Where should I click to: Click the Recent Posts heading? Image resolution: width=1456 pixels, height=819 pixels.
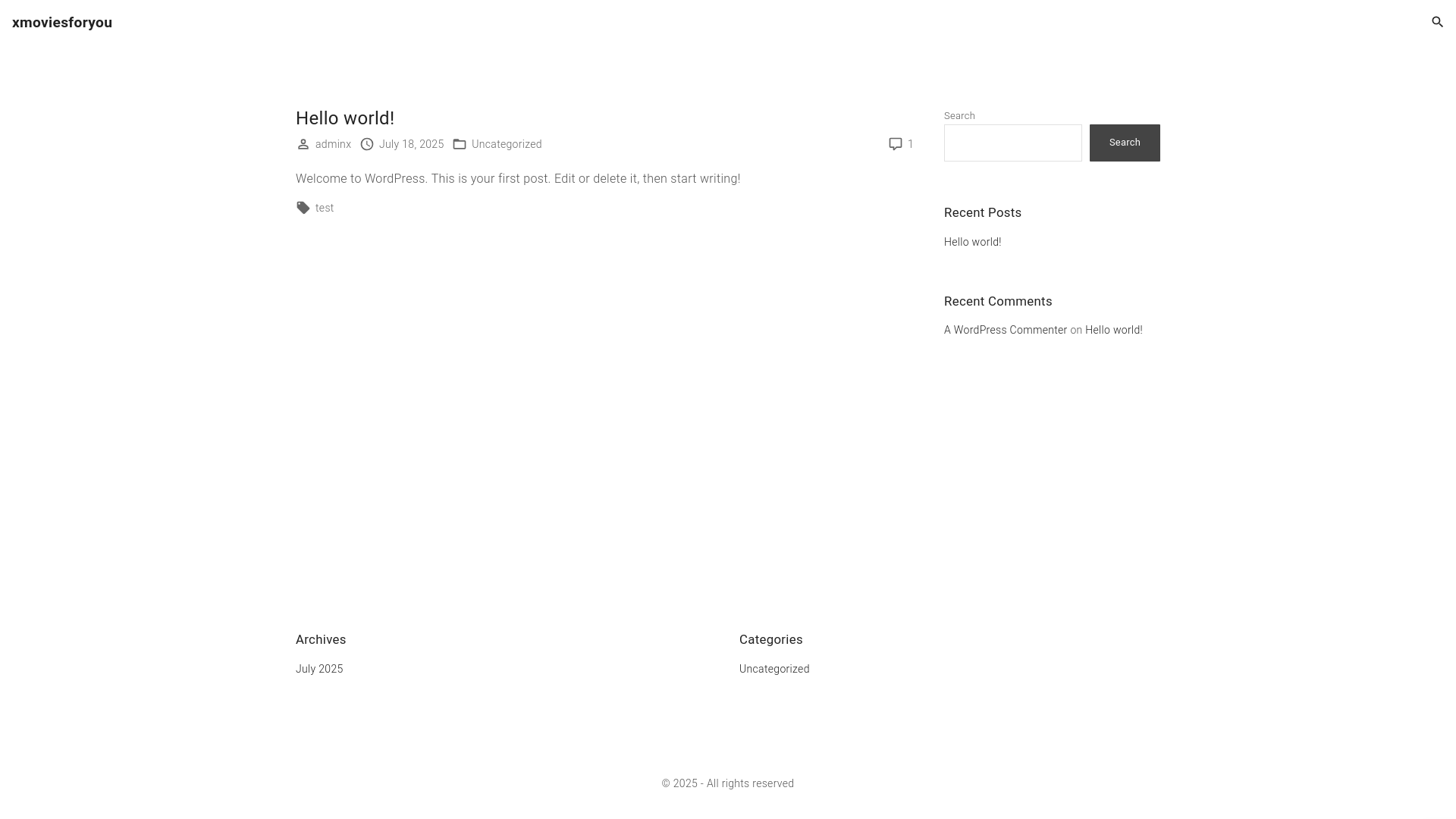pyautogui.click(x=983, y=213)
